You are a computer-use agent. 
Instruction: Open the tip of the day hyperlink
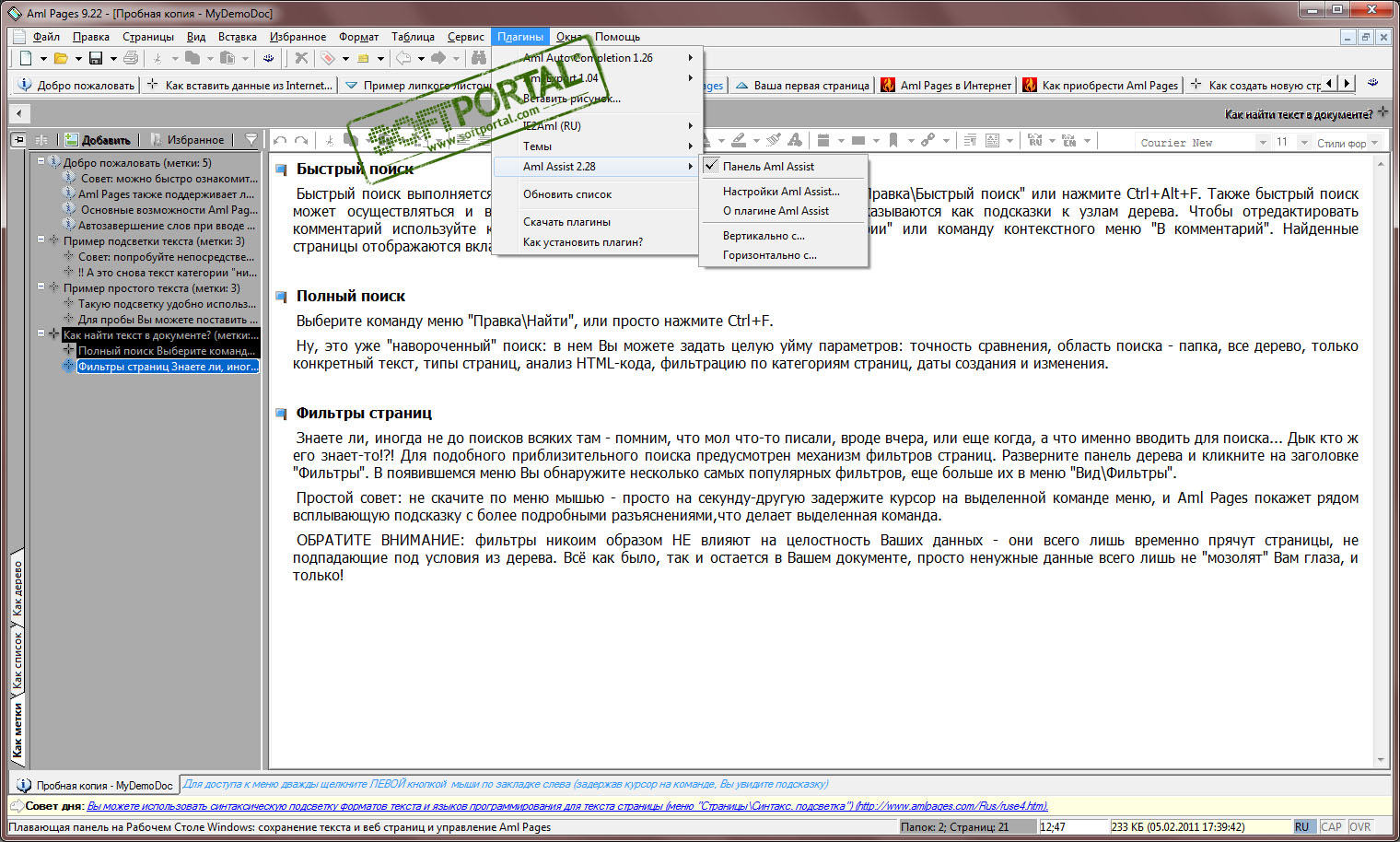567,806
